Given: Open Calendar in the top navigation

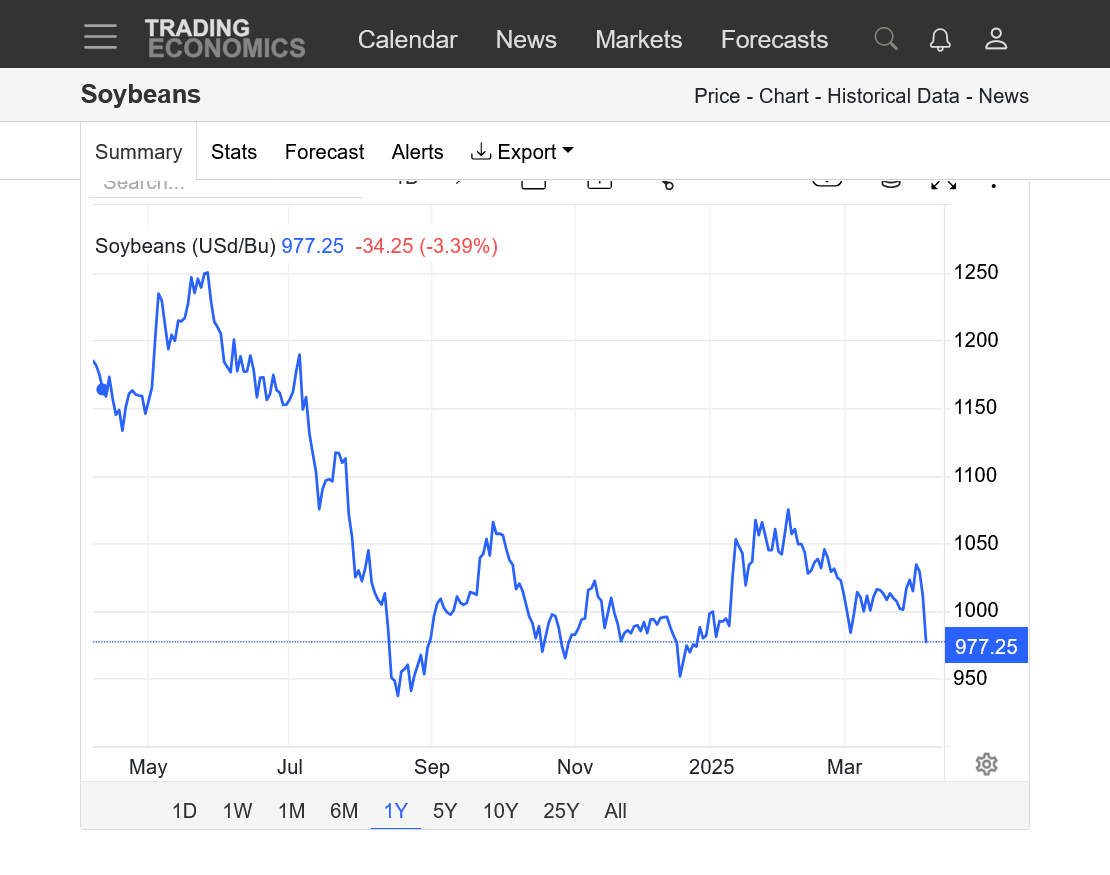Looking at the screenshot, I should [407, 40].
